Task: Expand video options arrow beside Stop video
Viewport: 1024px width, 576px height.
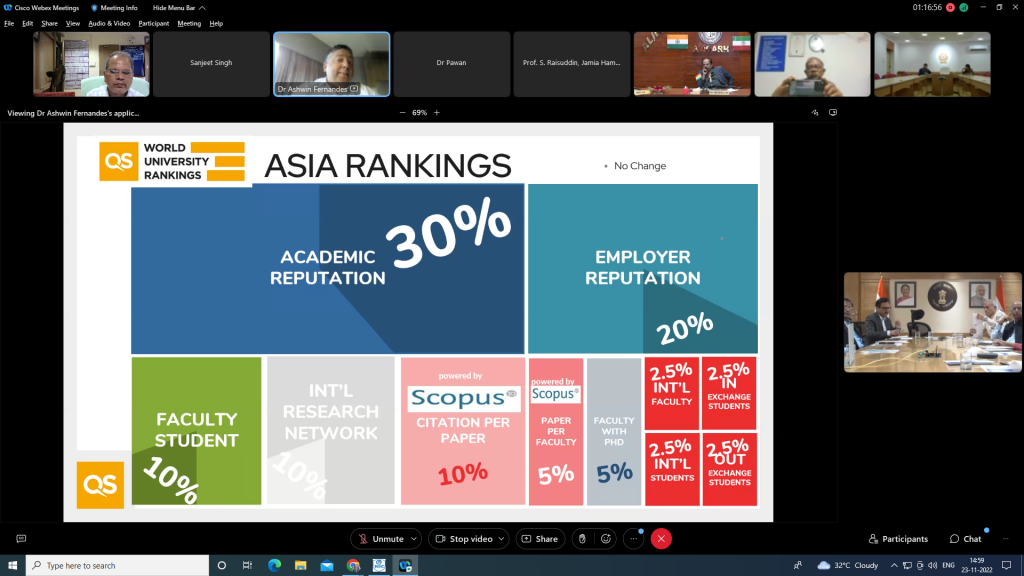Action: [501, 539]
